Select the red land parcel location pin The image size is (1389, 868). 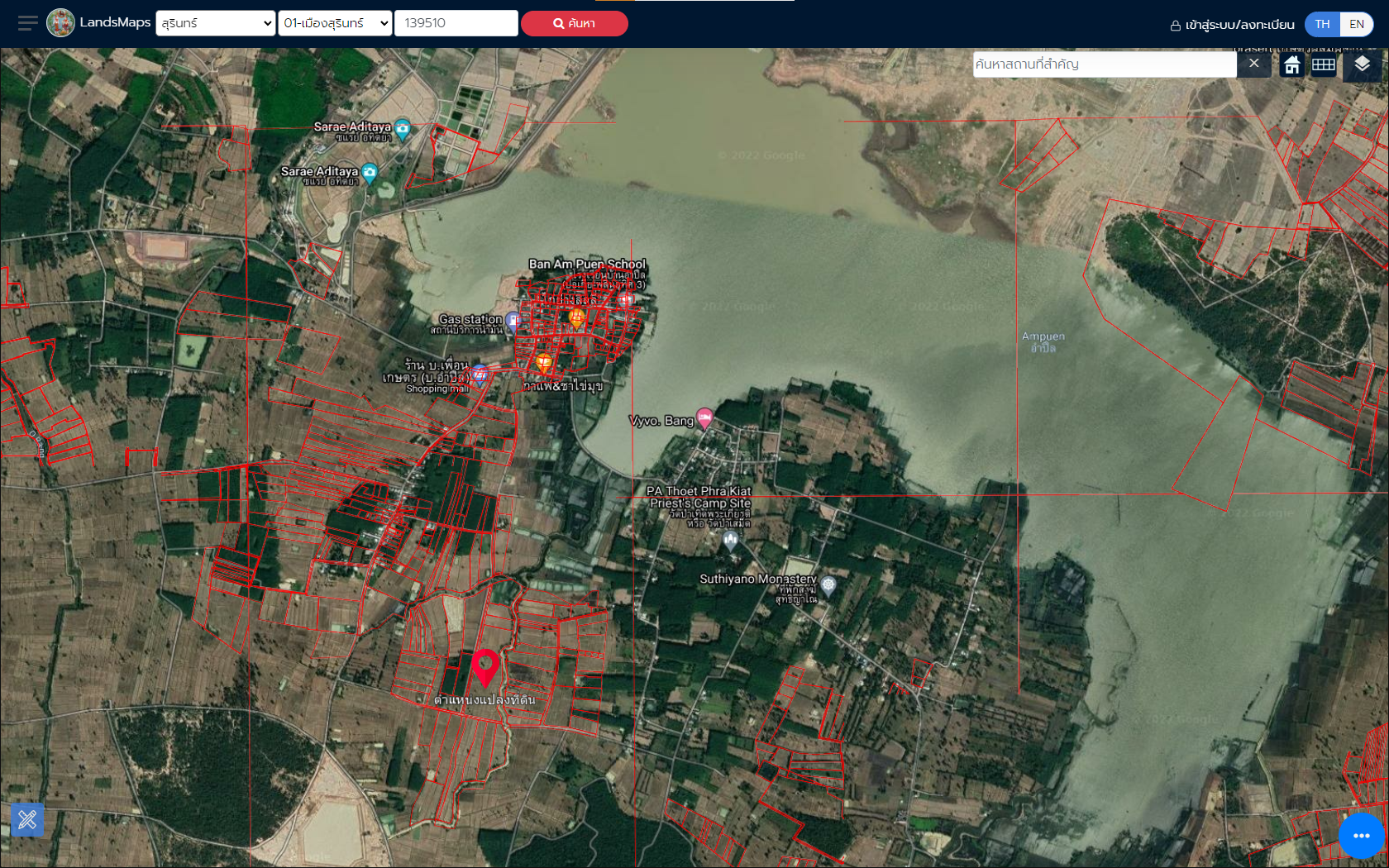click(x=485, y=668)
